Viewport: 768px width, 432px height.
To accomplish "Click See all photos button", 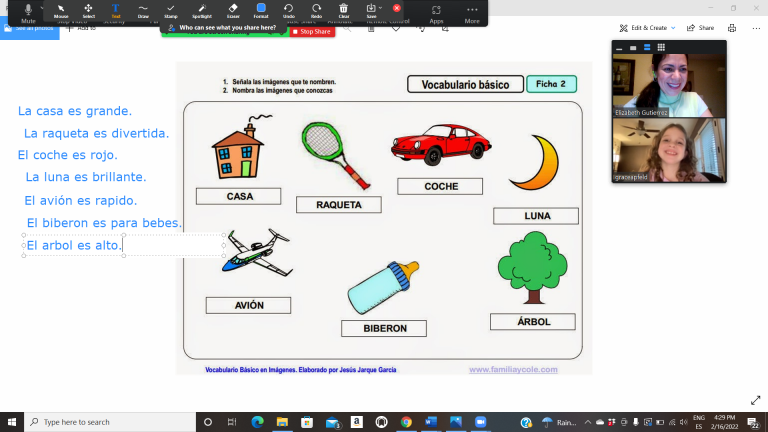I will (x=29, y=28).
